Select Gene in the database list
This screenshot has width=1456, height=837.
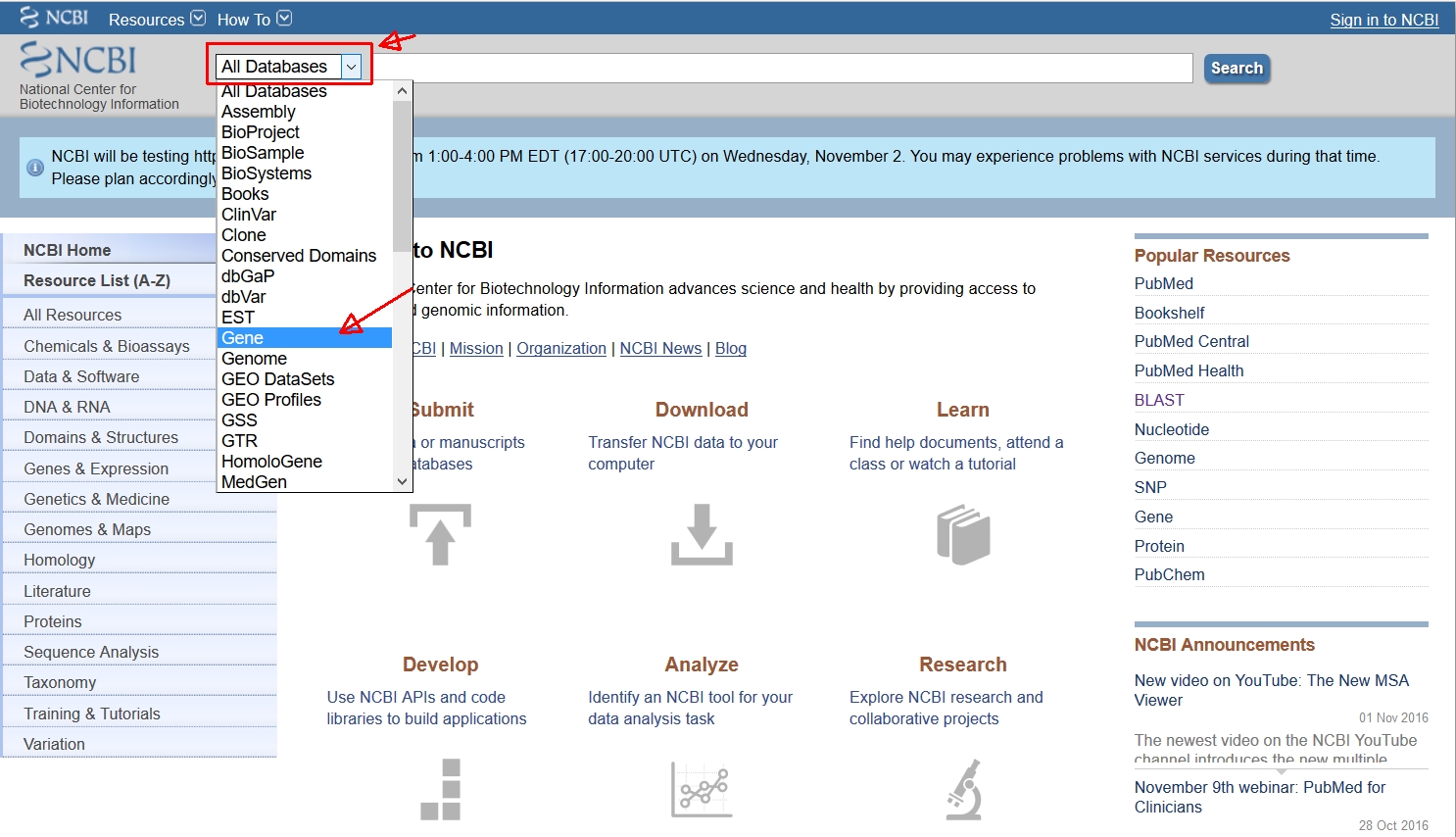pyautogui.click(x=304, y=338)
